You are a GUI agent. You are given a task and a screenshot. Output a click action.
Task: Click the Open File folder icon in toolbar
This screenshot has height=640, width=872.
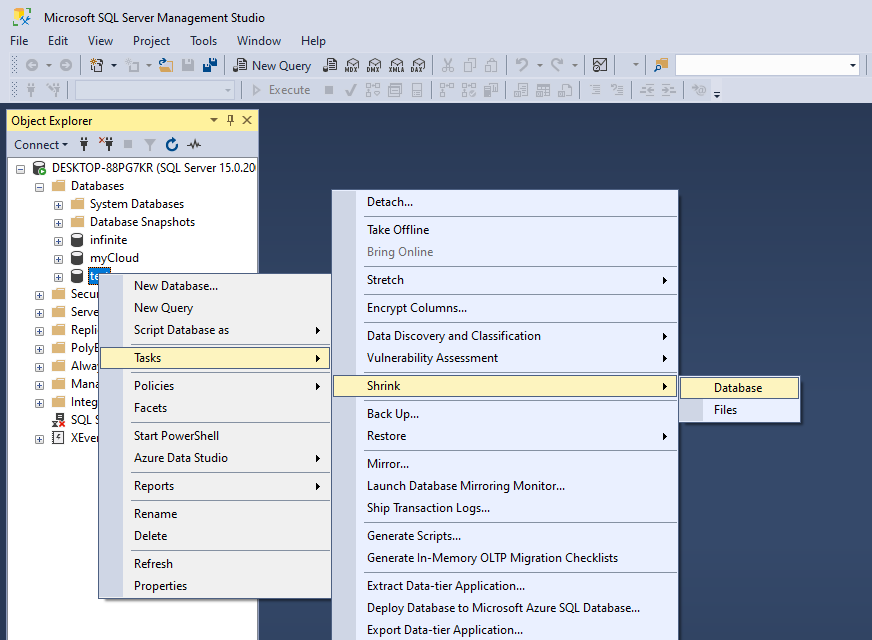click(166, 66)
